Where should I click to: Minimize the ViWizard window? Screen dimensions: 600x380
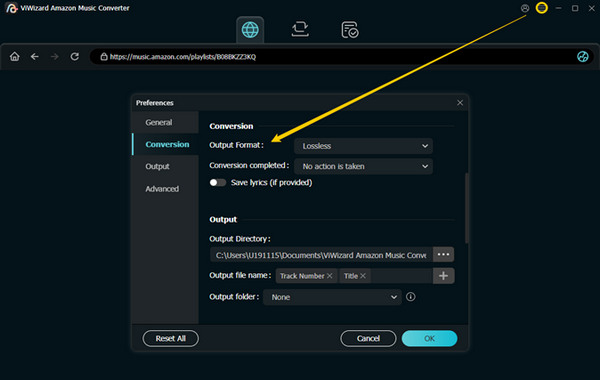[558, 8]
